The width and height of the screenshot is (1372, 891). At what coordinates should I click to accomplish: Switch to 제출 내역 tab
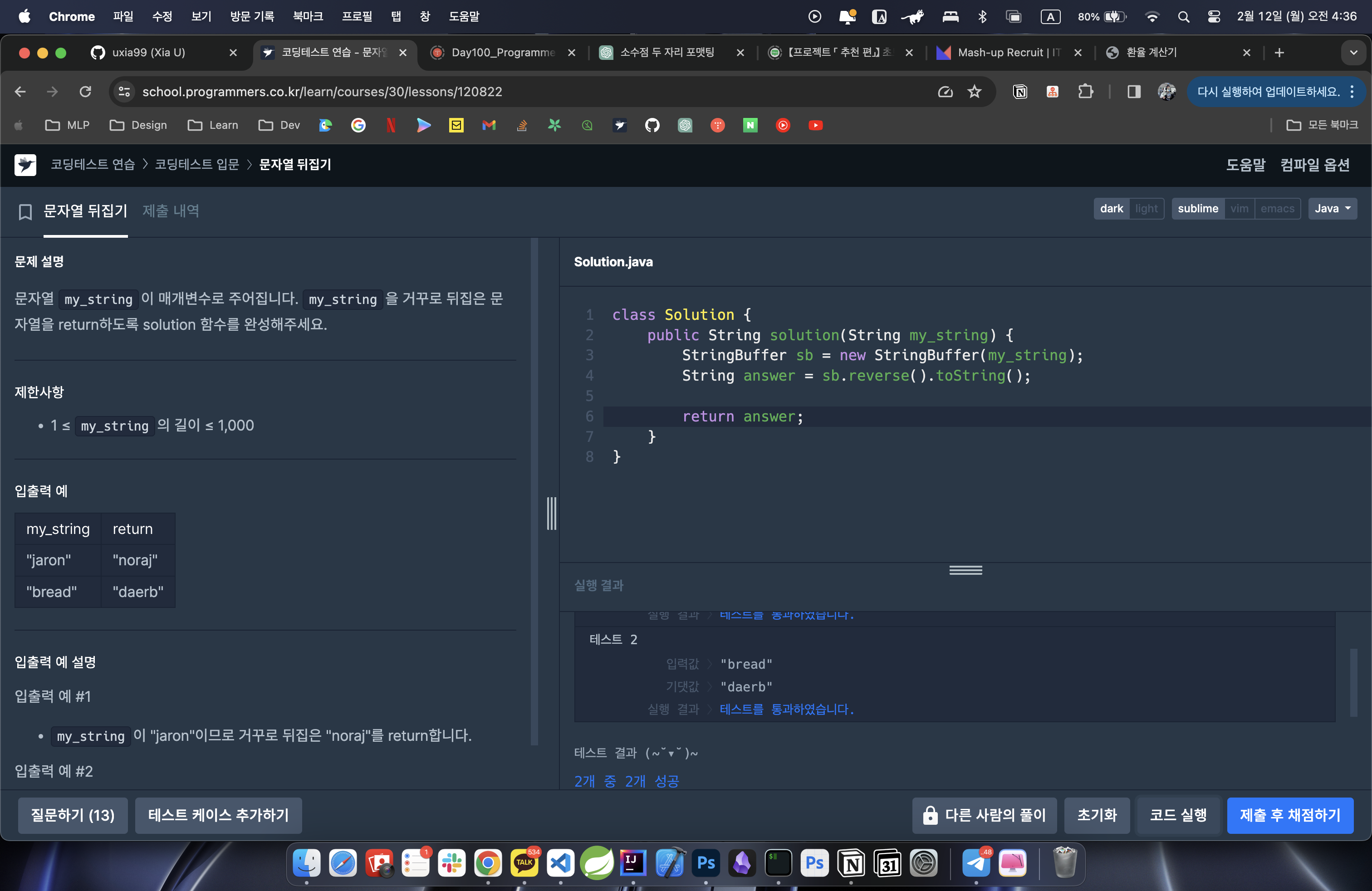coord(171,211)
